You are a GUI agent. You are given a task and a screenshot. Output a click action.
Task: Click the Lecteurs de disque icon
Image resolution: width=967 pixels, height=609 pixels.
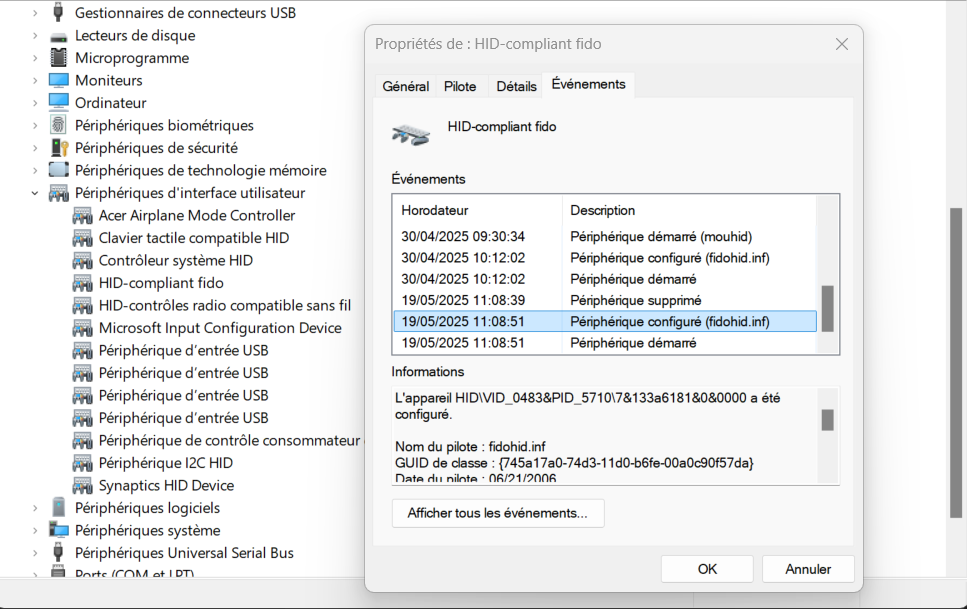59,35
